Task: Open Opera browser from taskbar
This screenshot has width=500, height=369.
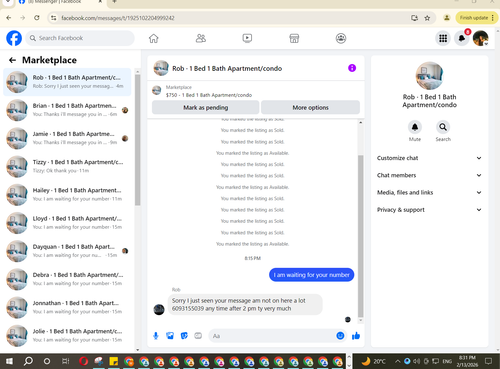Action: tap(84, 361)
